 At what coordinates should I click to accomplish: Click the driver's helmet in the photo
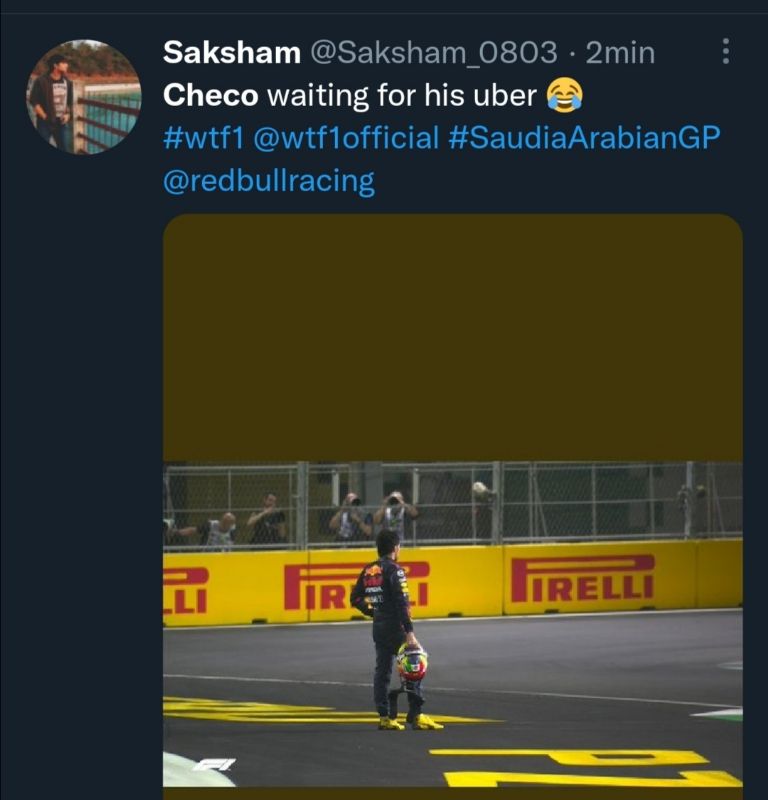point(411,661)
